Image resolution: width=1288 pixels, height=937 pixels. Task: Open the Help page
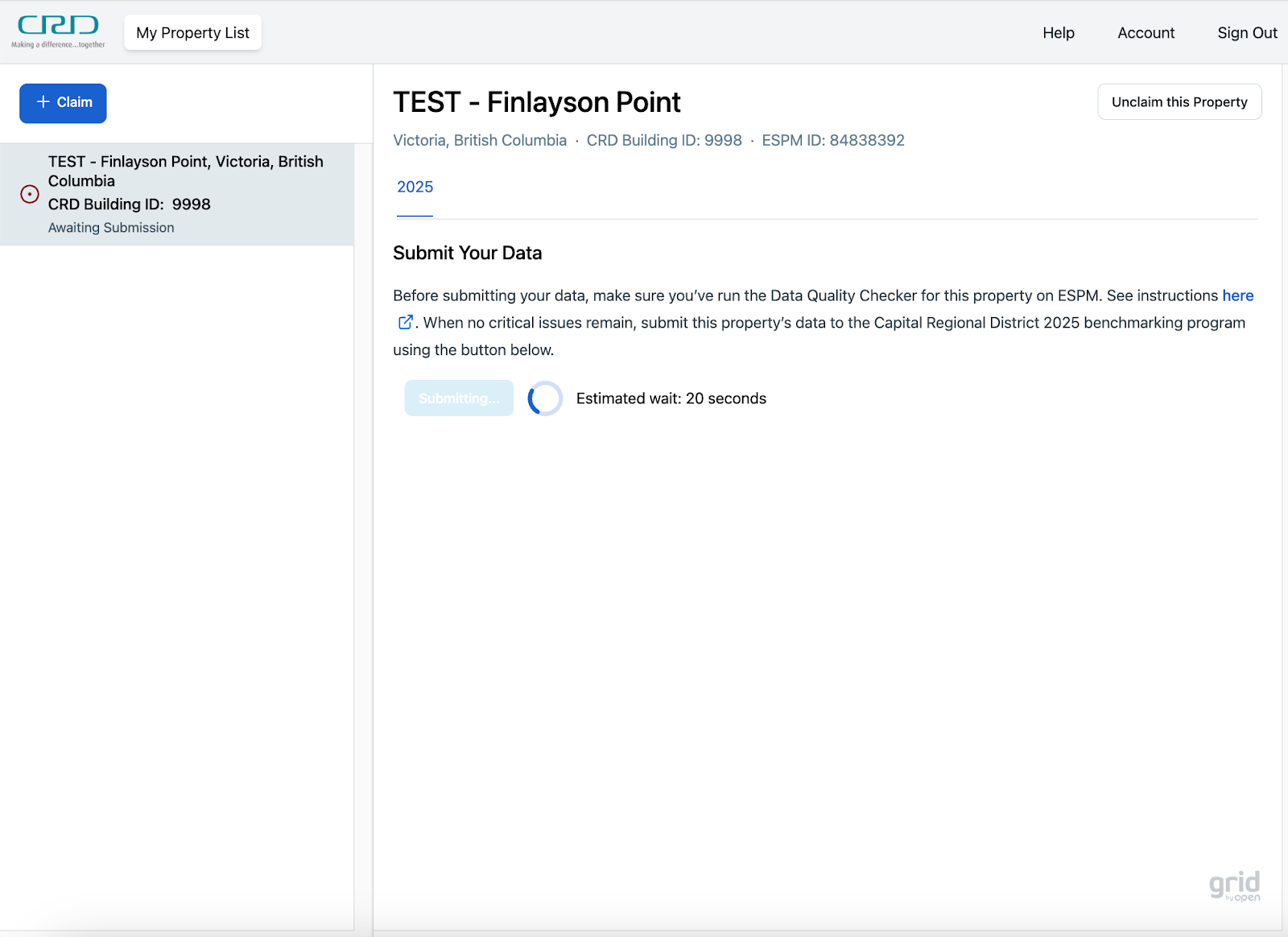(1058, 33)
